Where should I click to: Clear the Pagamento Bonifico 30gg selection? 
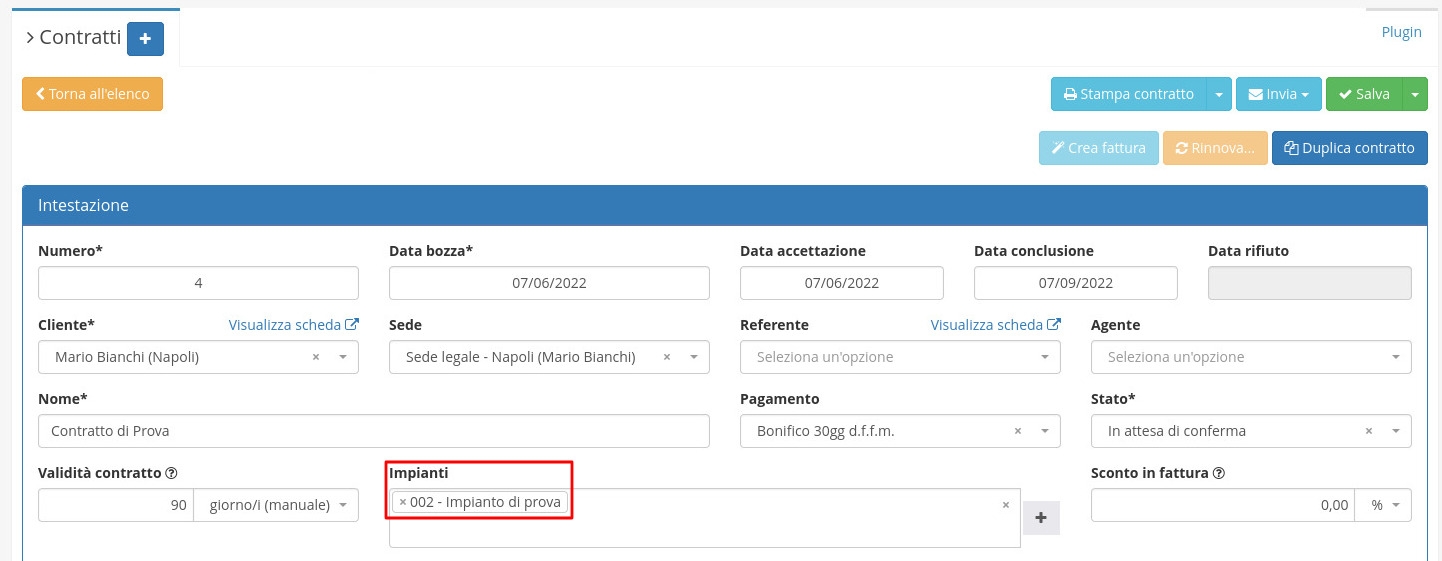1018,431
